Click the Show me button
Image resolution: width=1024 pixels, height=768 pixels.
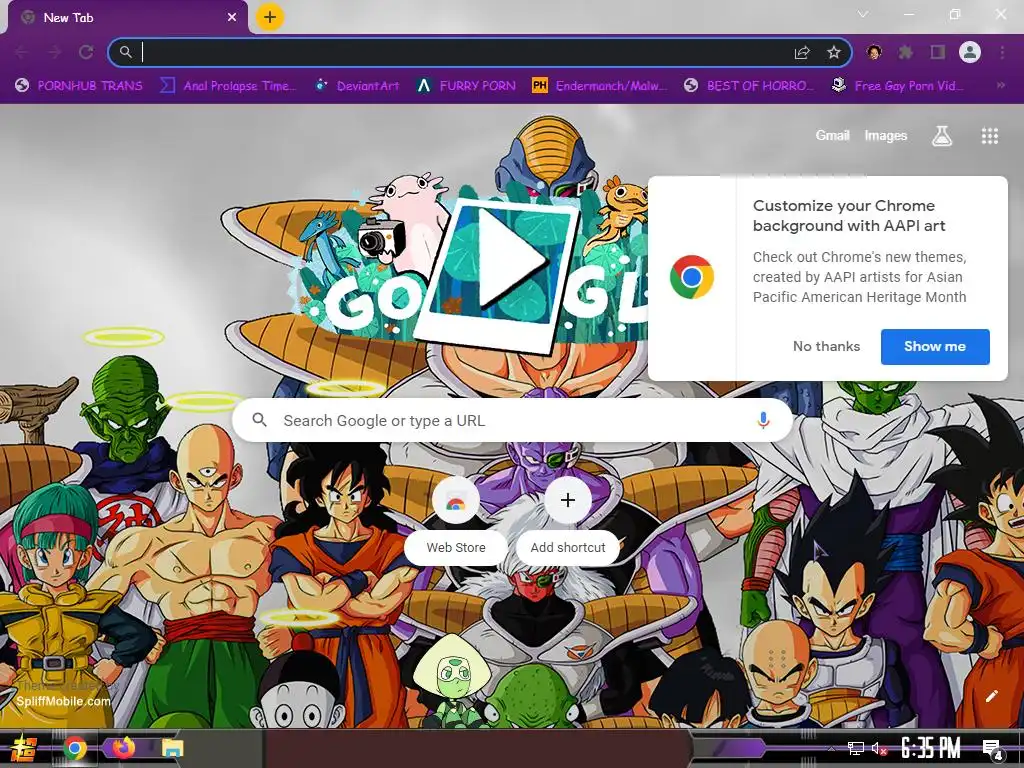(935, 347)
